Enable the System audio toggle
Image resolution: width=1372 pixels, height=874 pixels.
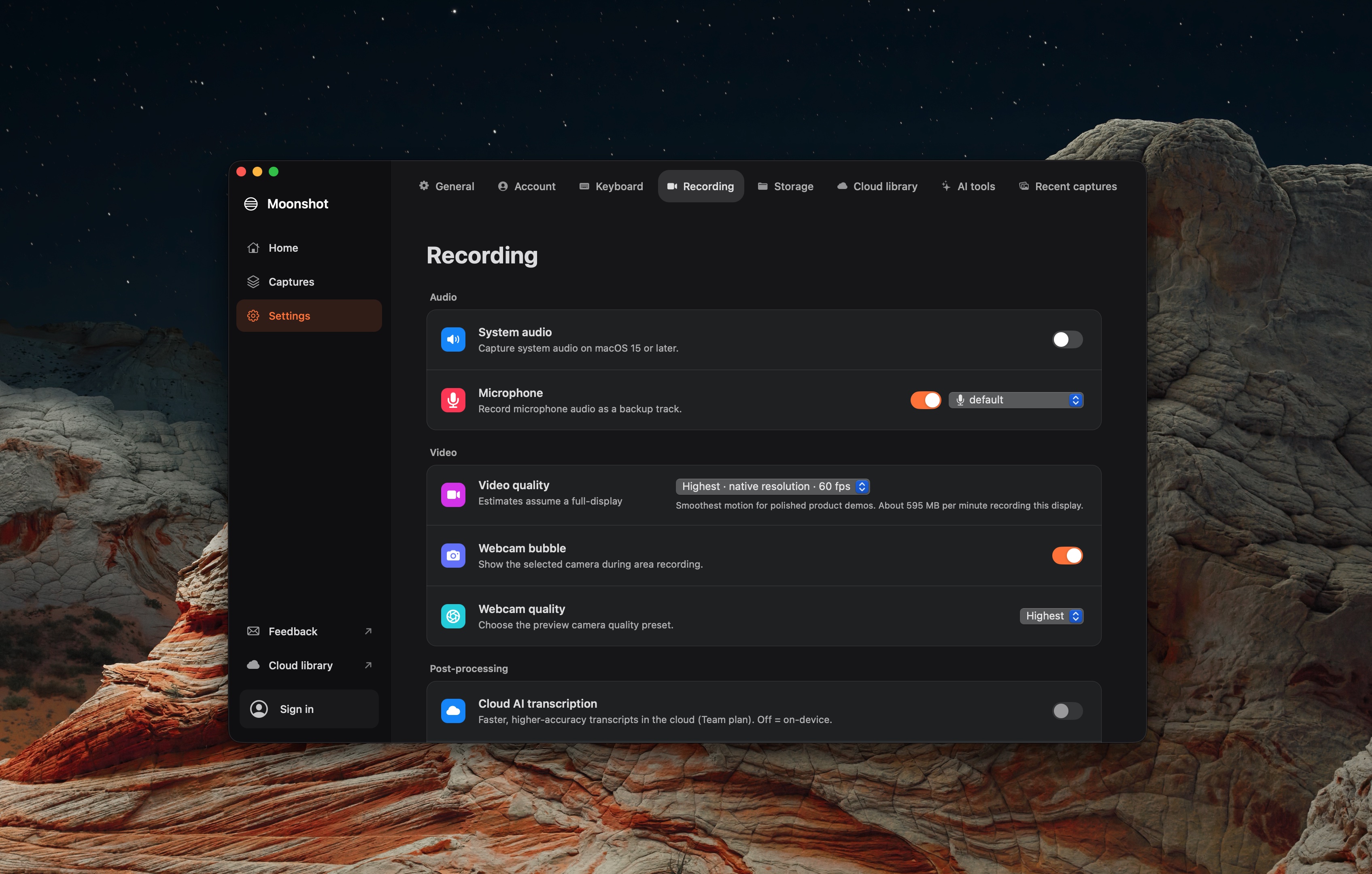coord(1067,339)
